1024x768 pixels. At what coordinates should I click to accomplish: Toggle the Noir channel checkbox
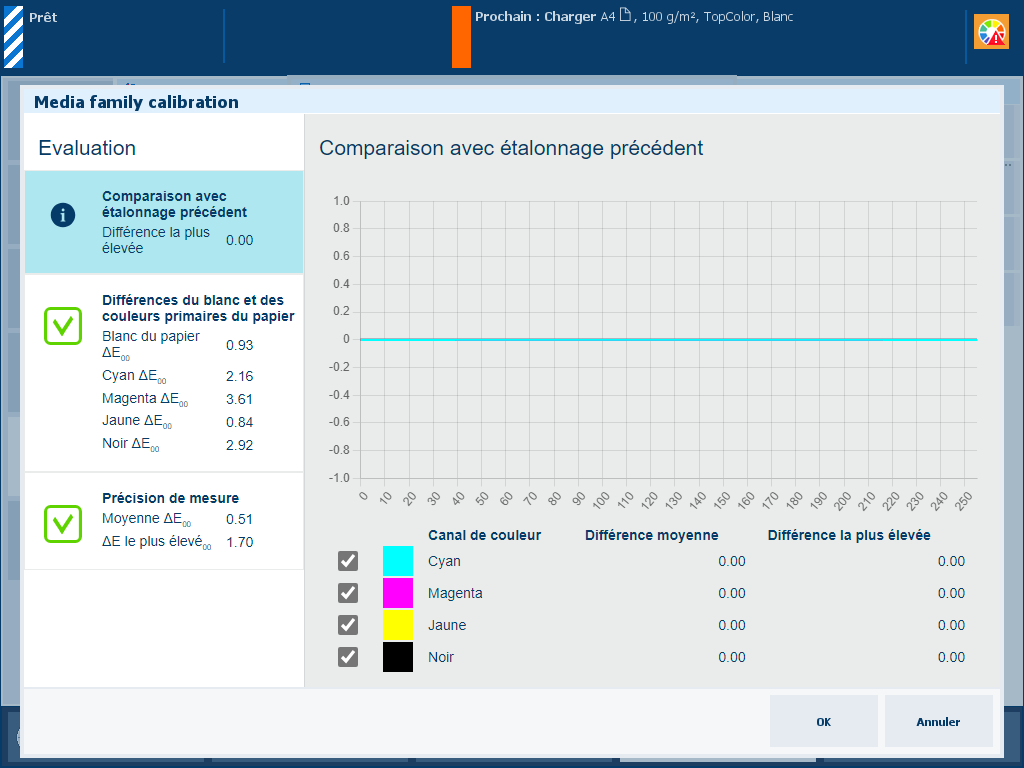(348, 657)
